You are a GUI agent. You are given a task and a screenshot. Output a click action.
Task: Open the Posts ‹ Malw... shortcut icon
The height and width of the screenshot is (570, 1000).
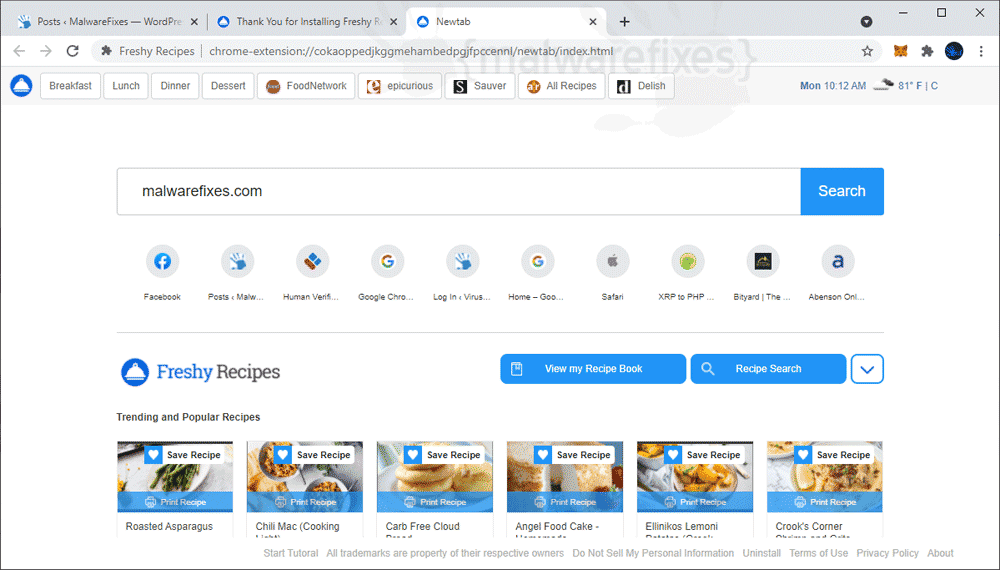tap(237, 261)
